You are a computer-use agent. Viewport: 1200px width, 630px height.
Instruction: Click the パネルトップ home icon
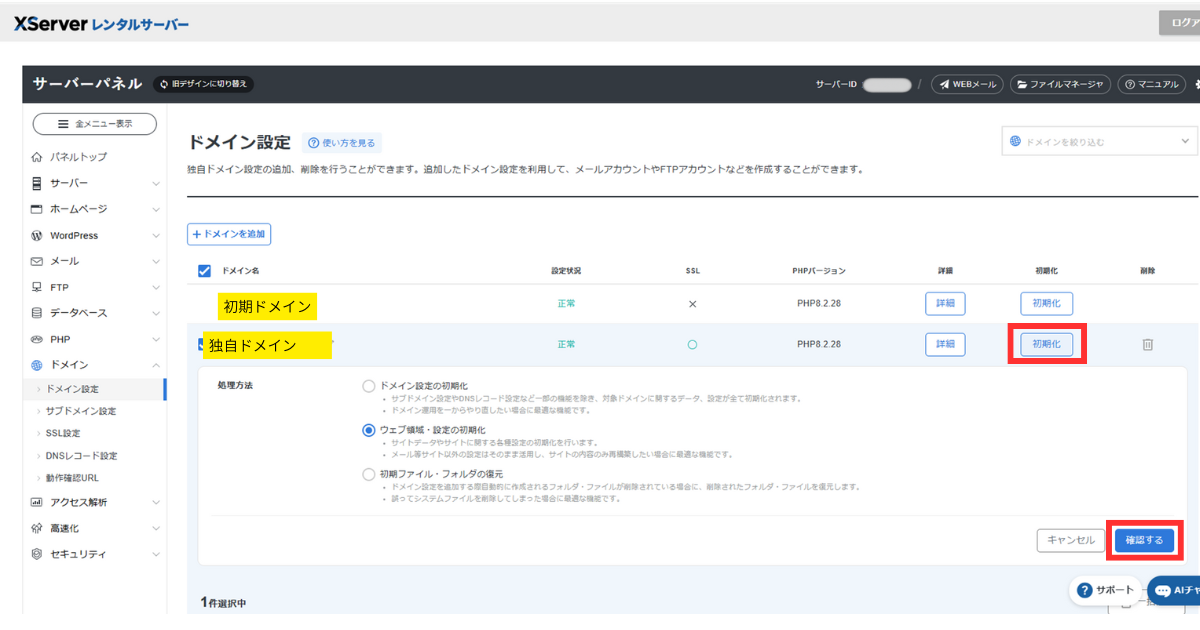(37, 157)
